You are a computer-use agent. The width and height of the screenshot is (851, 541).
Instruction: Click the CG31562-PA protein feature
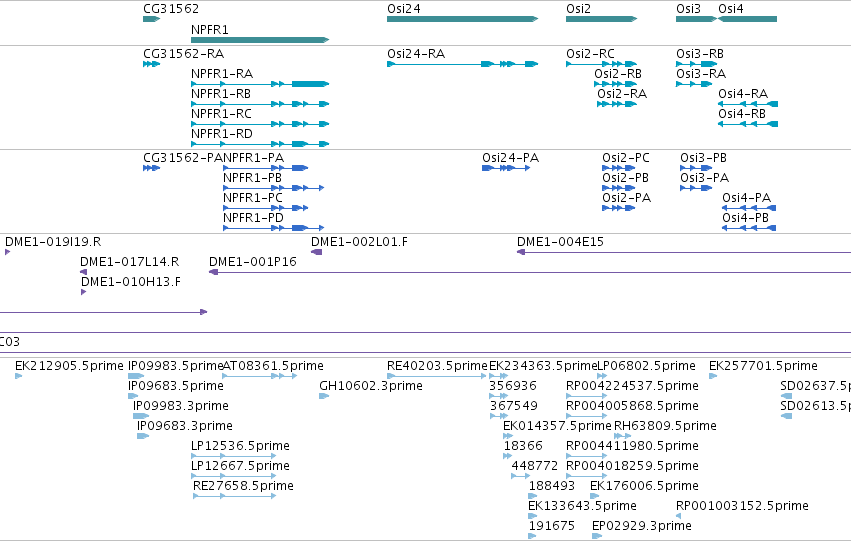point(151,168)
